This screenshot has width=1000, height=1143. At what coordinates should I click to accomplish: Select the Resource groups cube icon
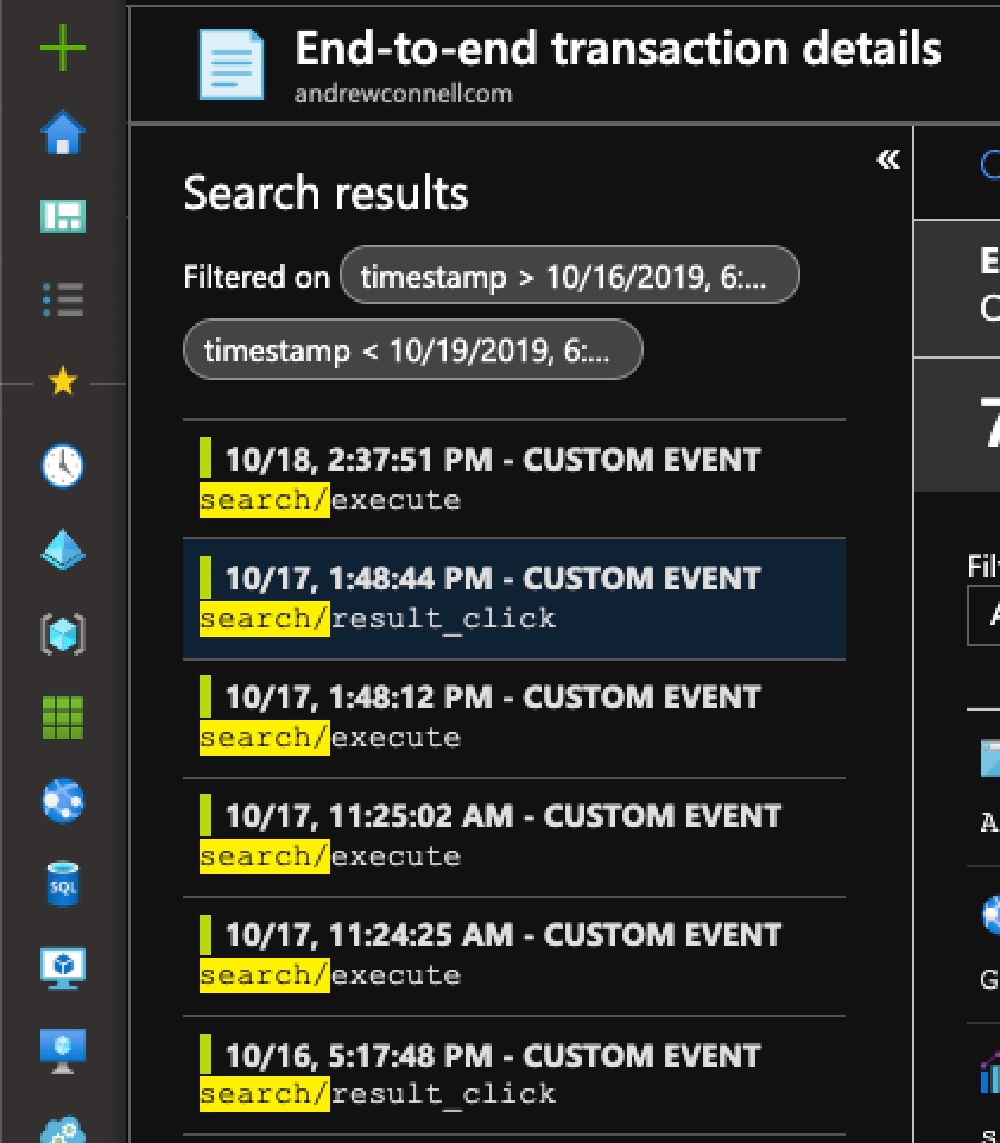pyautogui.click(x=62, y=631)
